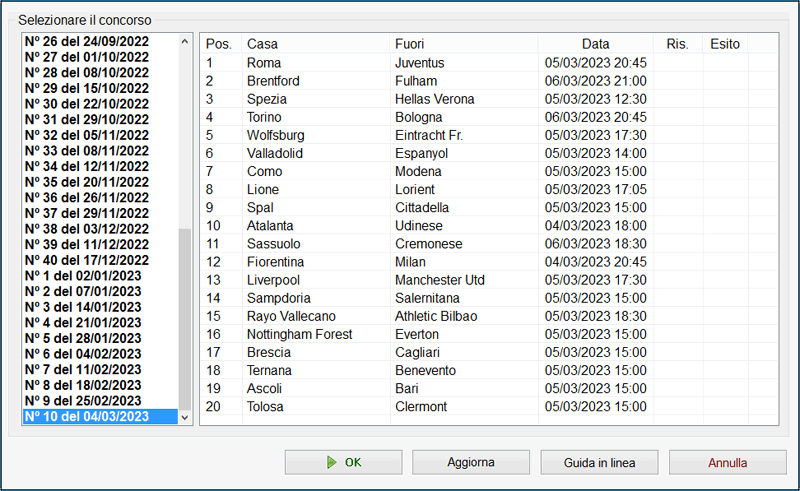Click the OK button
The image size is (800, 491).
(x=343, y=462)
